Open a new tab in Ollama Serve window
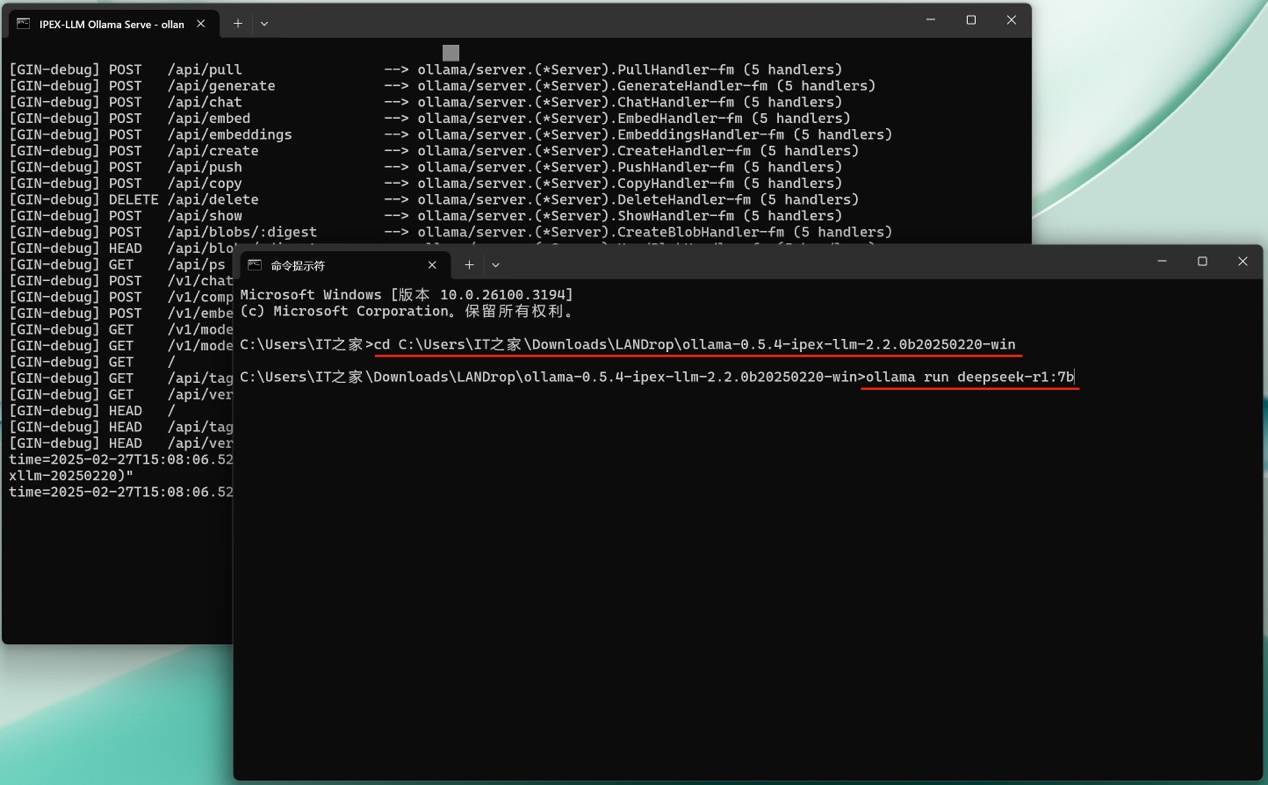 [238, 23]
